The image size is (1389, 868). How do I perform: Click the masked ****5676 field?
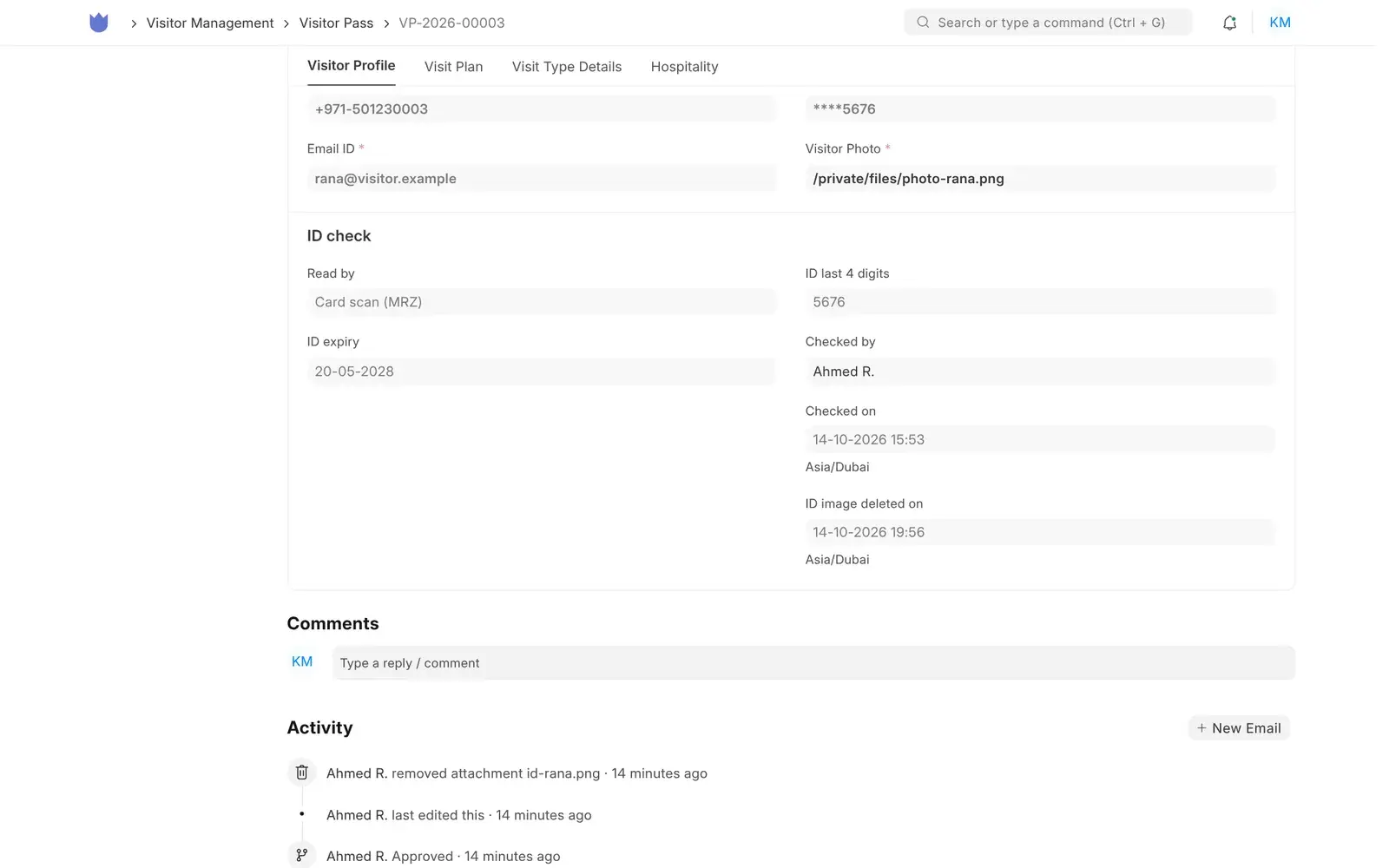(1040, 109)
